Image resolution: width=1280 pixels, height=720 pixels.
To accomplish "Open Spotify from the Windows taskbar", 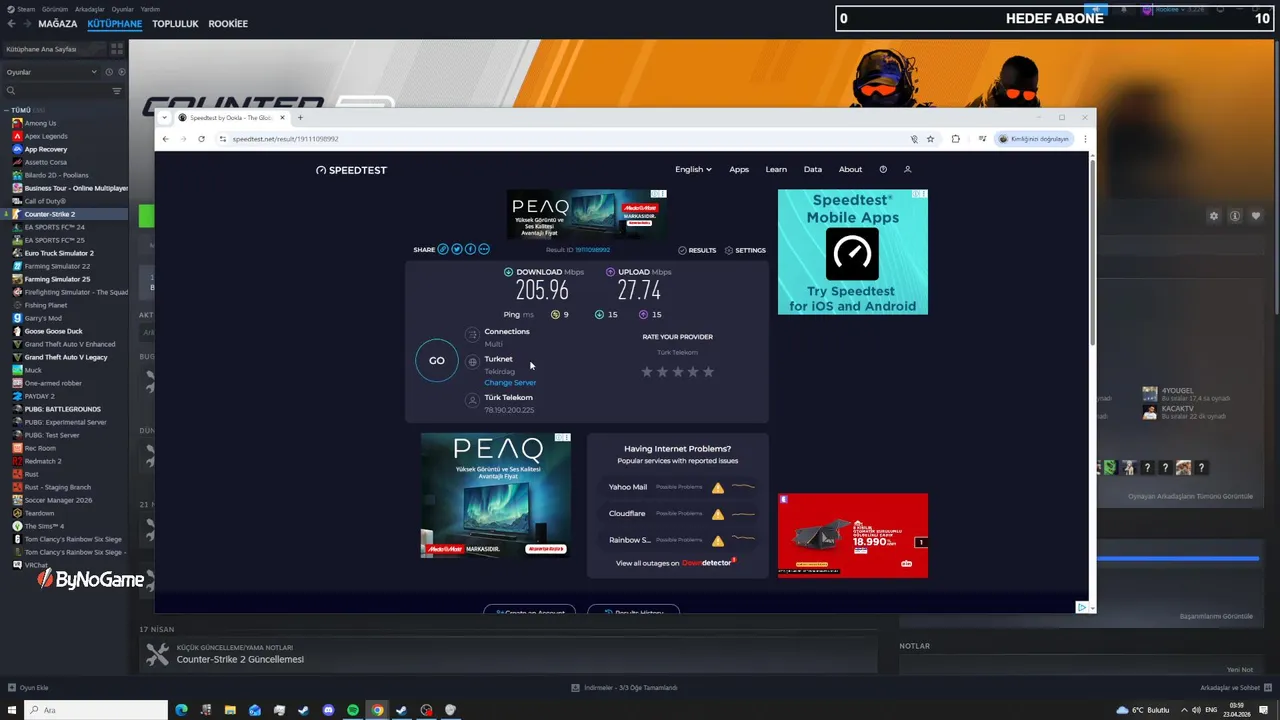I will point(353,710).
